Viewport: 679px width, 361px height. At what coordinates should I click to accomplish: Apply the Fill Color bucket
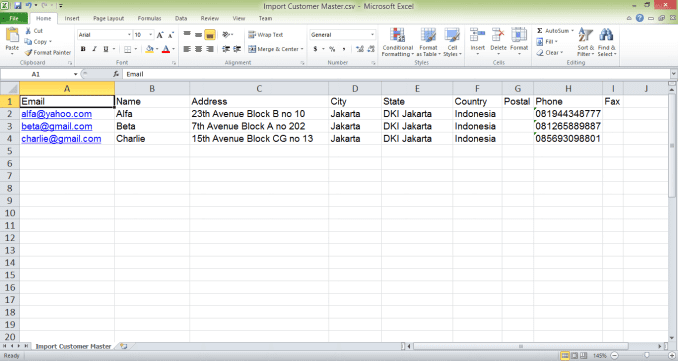point(149,49)
